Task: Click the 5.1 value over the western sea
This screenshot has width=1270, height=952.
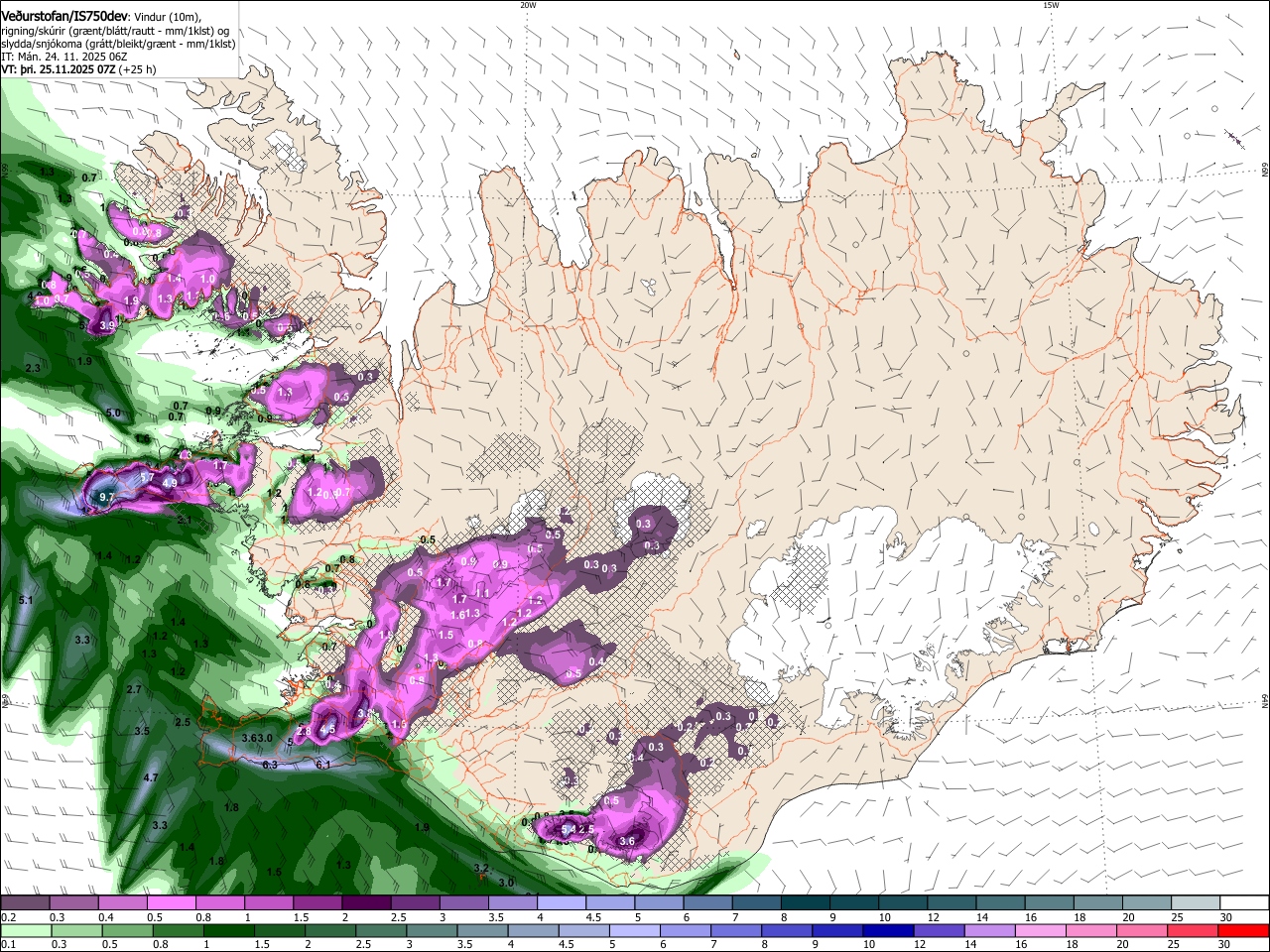Action: point(26,601)
